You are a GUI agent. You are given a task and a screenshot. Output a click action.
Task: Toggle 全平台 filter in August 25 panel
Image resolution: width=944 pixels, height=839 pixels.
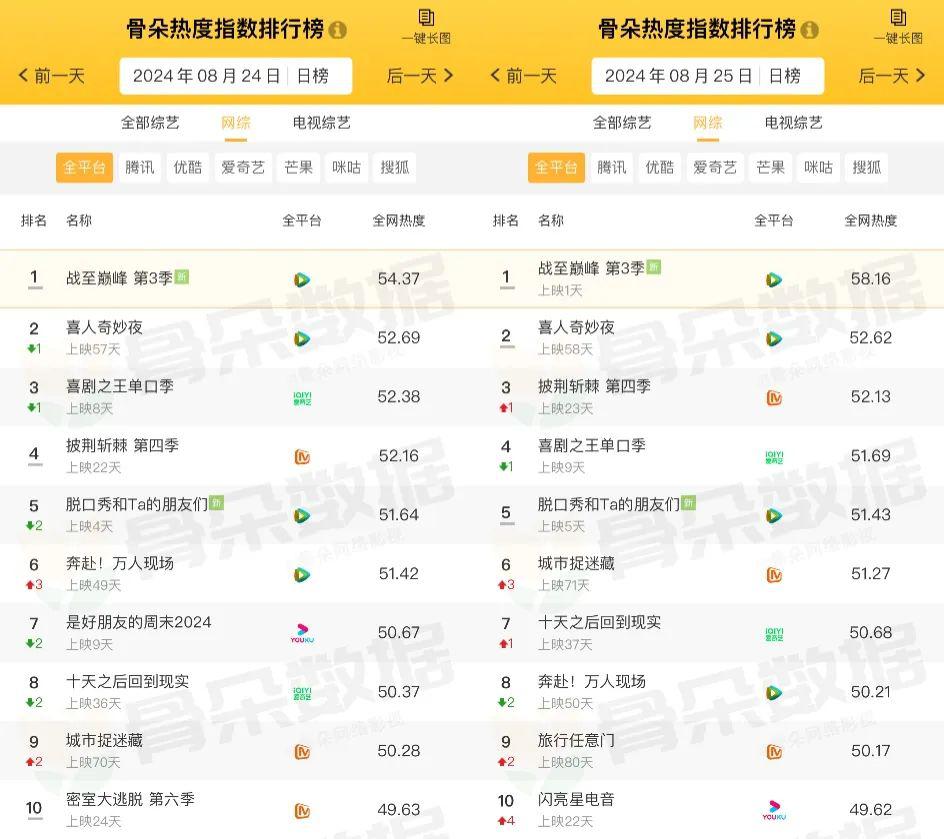click(x=556, y=168)
